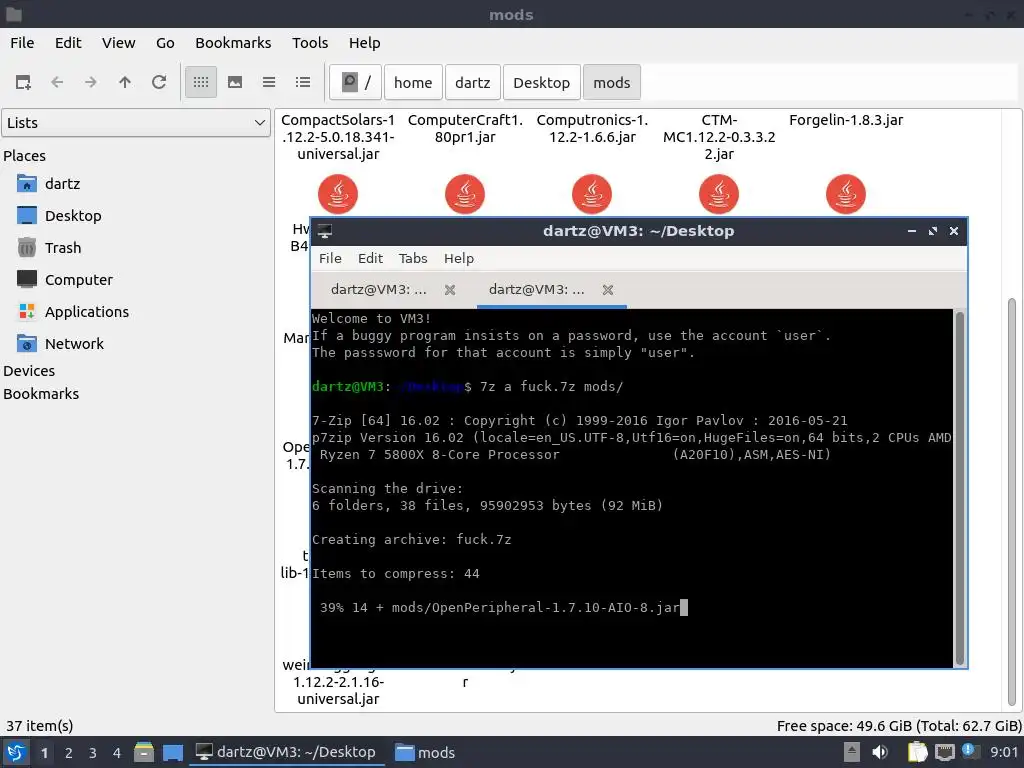This screenshot has width=1024, height=768.
Task: Click the 'mods' path bar button
Action: pyautogui.click(x=612, y=82)
